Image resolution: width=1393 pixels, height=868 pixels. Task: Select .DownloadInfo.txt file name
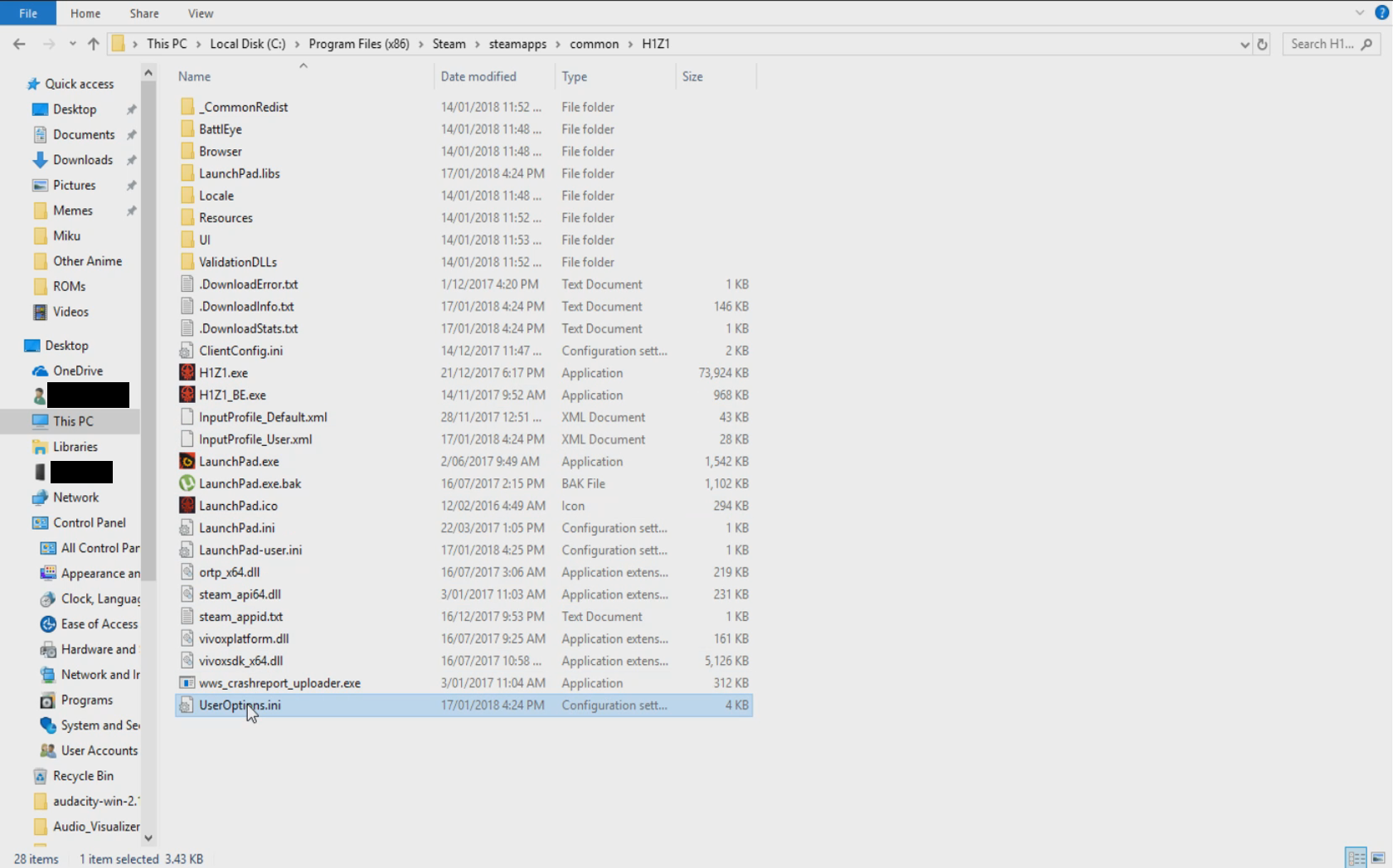click(246, 307)
